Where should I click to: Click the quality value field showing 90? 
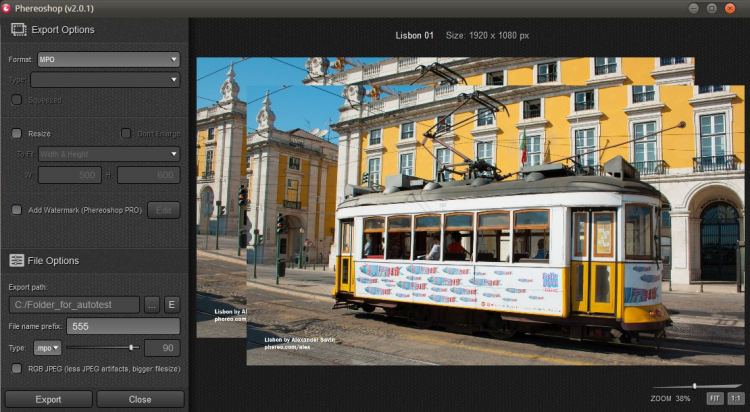click(x=162, y=348)
